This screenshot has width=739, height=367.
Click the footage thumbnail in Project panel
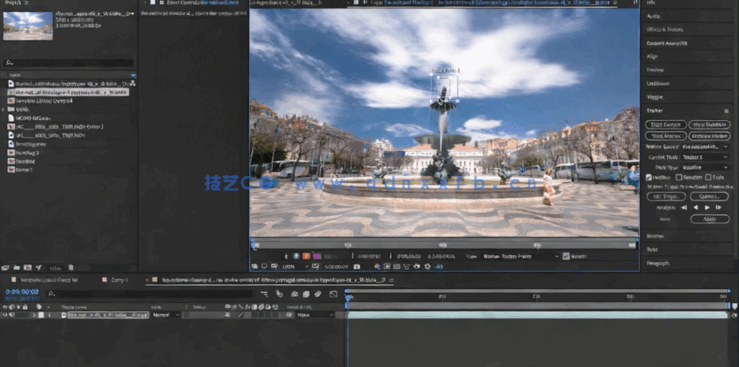[28, 26]
